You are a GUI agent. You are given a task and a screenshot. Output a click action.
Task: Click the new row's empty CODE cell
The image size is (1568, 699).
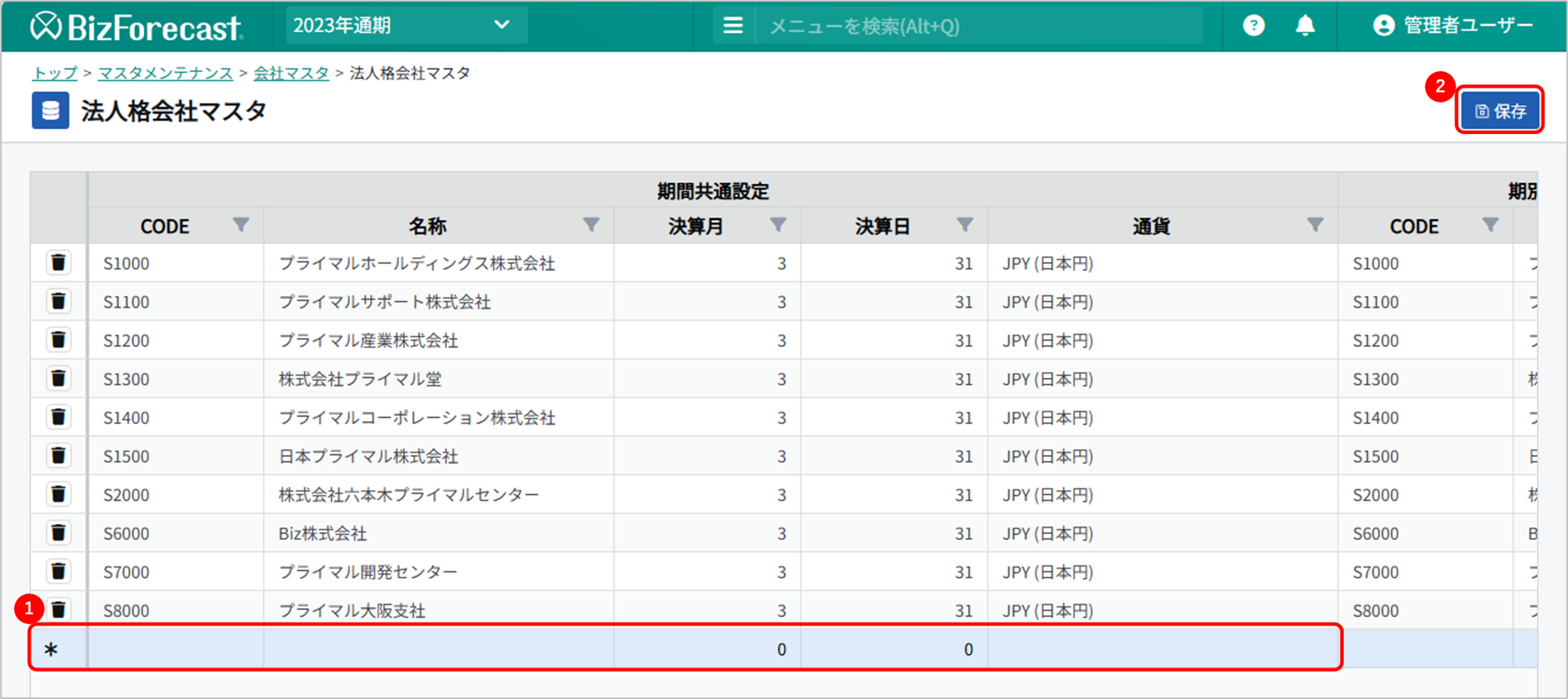point(175,649)
